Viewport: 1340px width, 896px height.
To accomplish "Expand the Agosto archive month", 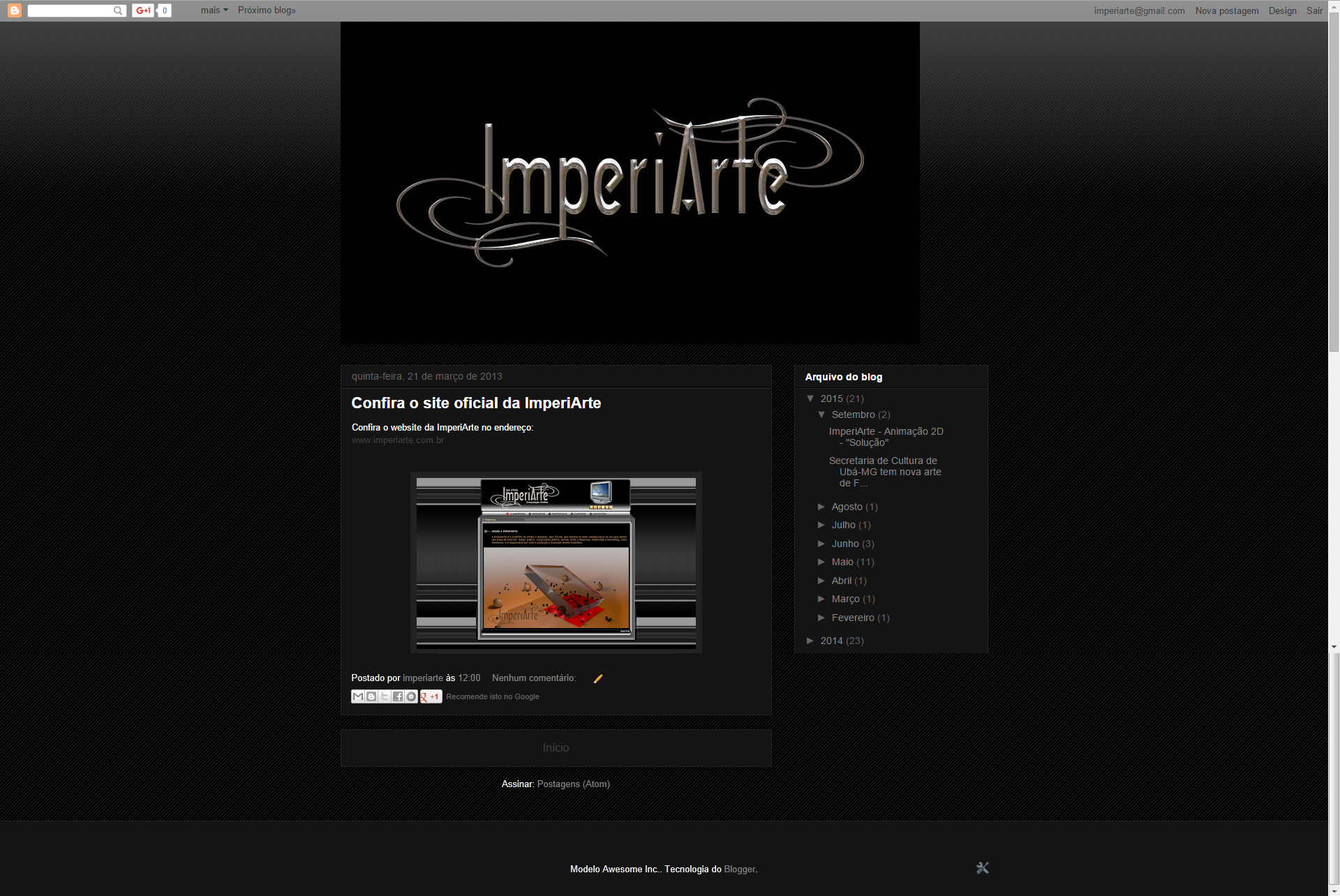I will [x=821, y=507].
